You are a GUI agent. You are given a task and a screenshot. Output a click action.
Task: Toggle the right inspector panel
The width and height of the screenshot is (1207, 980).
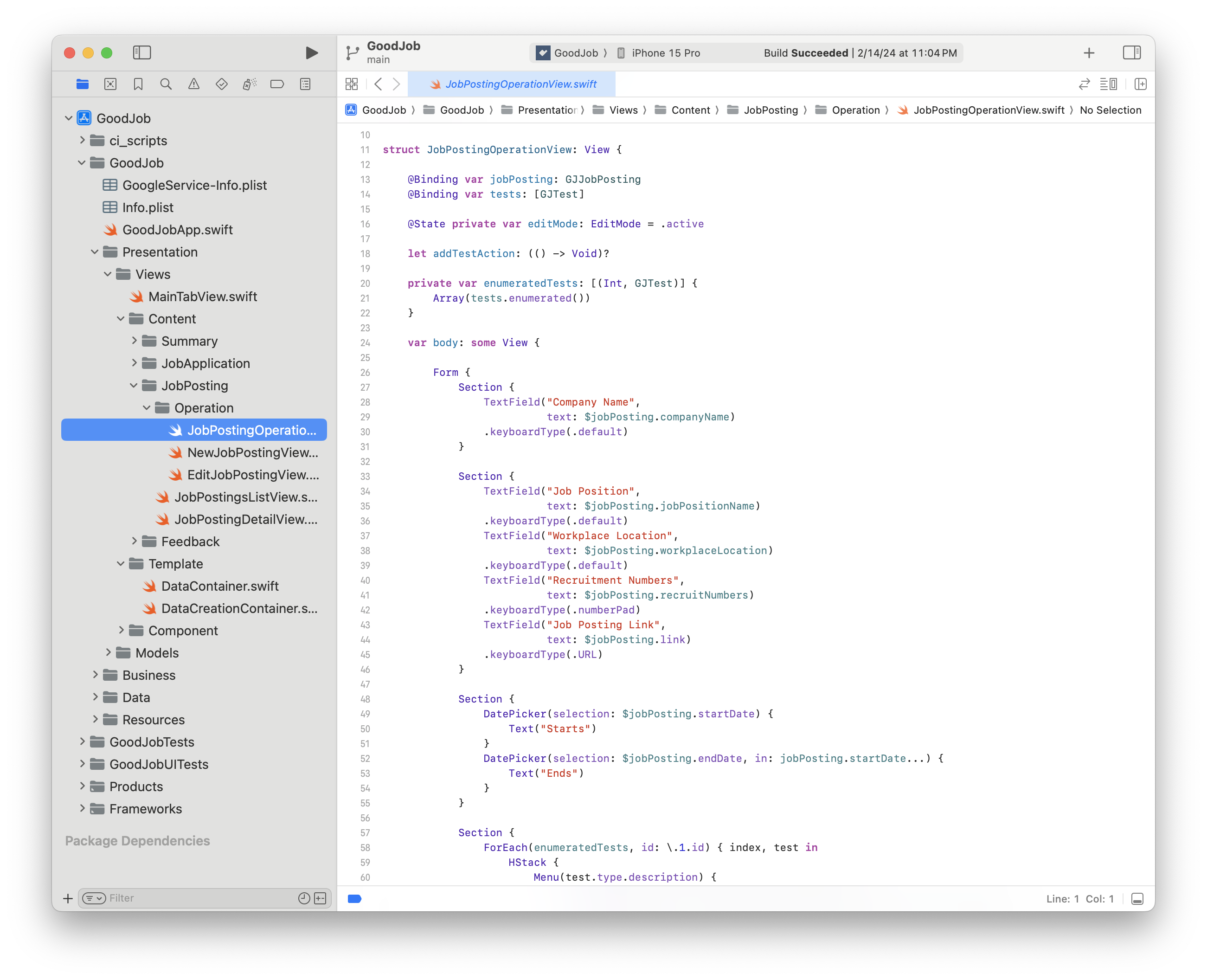[x=1131, y=52]
